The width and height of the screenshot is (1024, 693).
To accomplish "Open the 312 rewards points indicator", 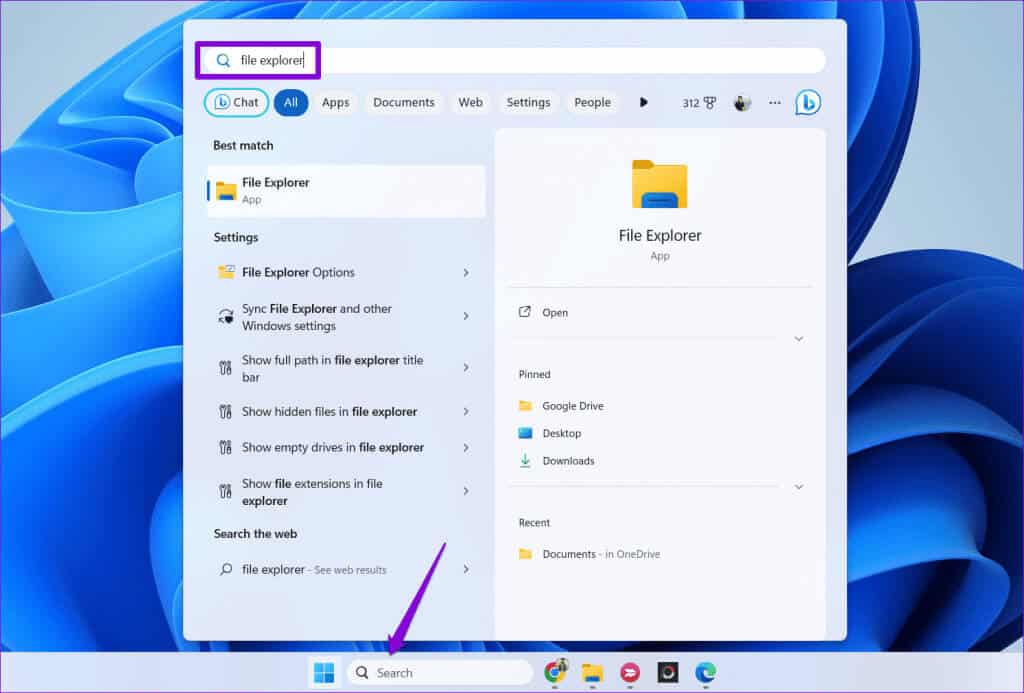I will [699, 103].
